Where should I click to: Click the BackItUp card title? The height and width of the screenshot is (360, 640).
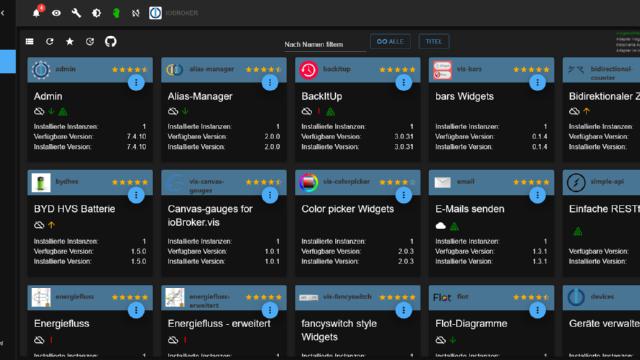coord(322,96)
